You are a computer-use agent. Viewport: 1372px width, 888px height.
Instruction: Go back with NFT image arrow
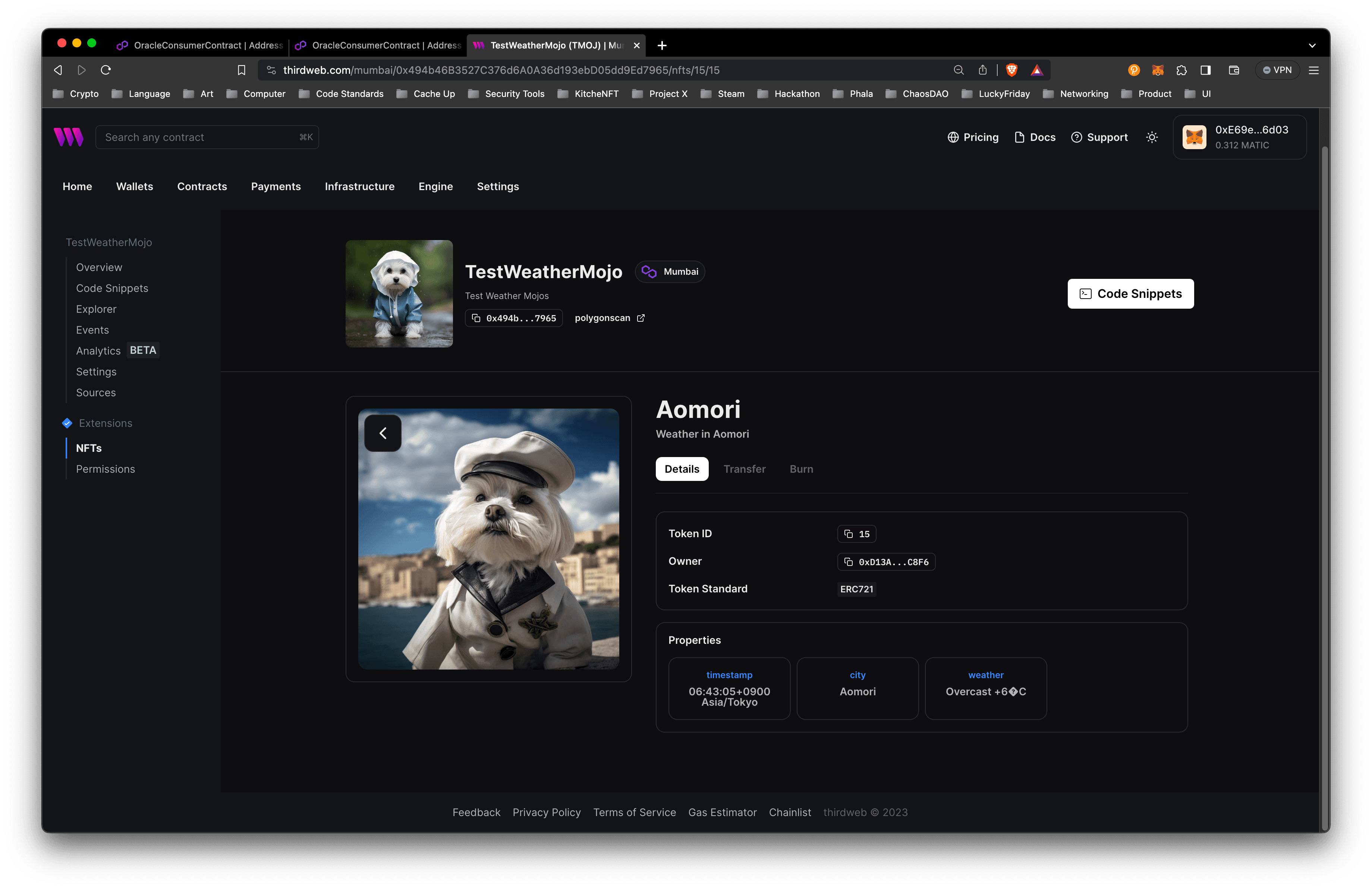[x=383, y=433]
